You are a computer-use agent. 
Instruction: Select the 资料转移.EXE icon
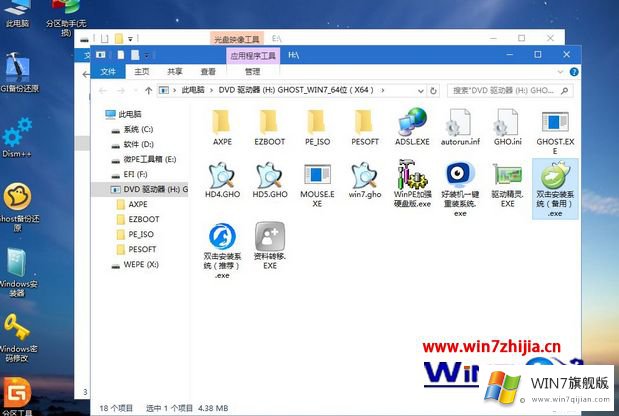click(270, 236)
